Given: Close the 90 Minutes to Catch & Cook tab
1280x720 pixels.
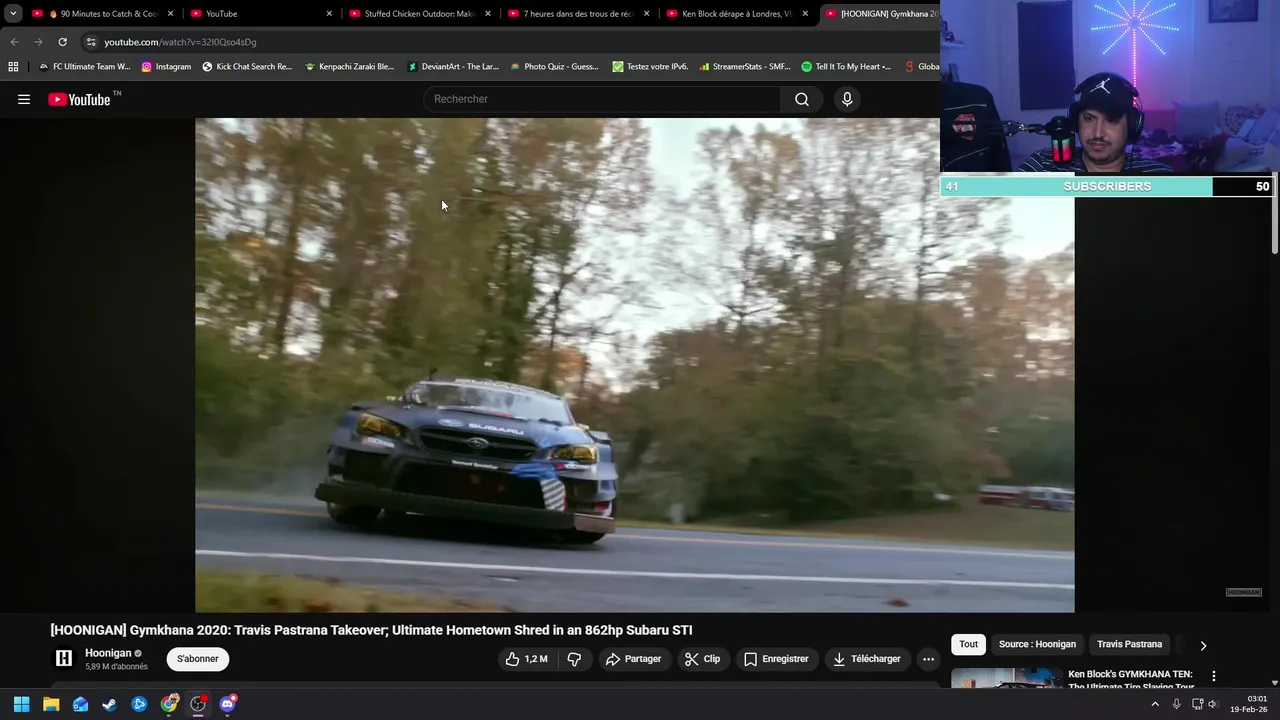Looking at the screenshot, I should pyautogui.click(x=170, y=14).
